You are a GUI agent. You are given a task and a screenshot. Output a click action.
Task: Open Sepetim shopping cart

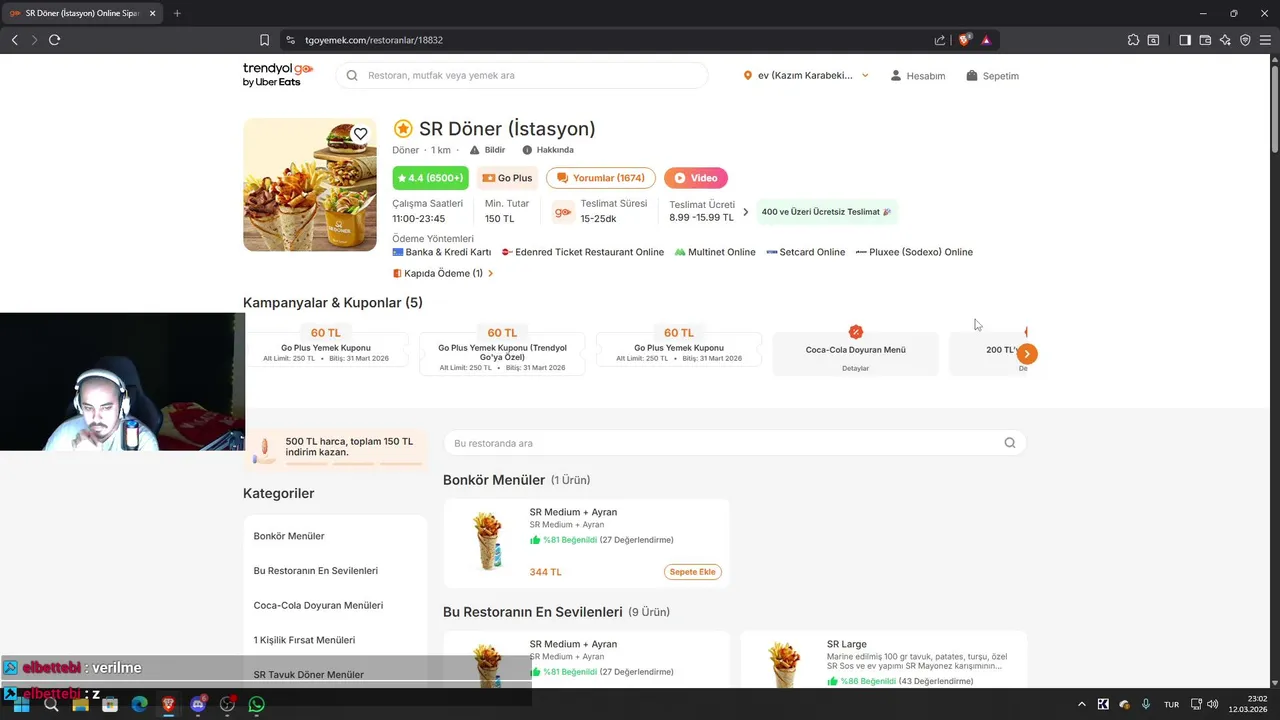click(992, 76)
